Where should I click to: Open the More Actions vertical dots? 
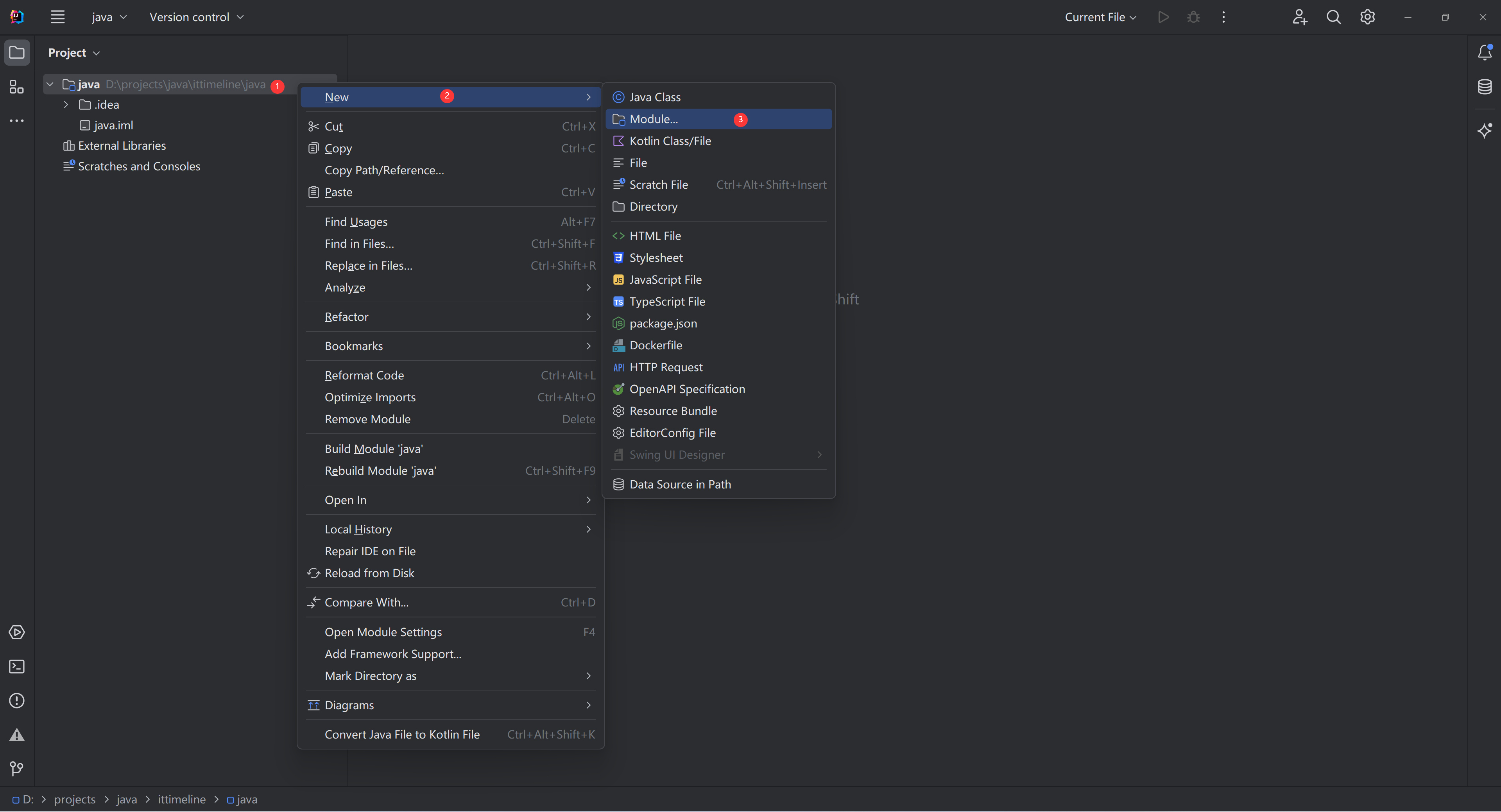pyautogui.click(x=1223, y=17)
